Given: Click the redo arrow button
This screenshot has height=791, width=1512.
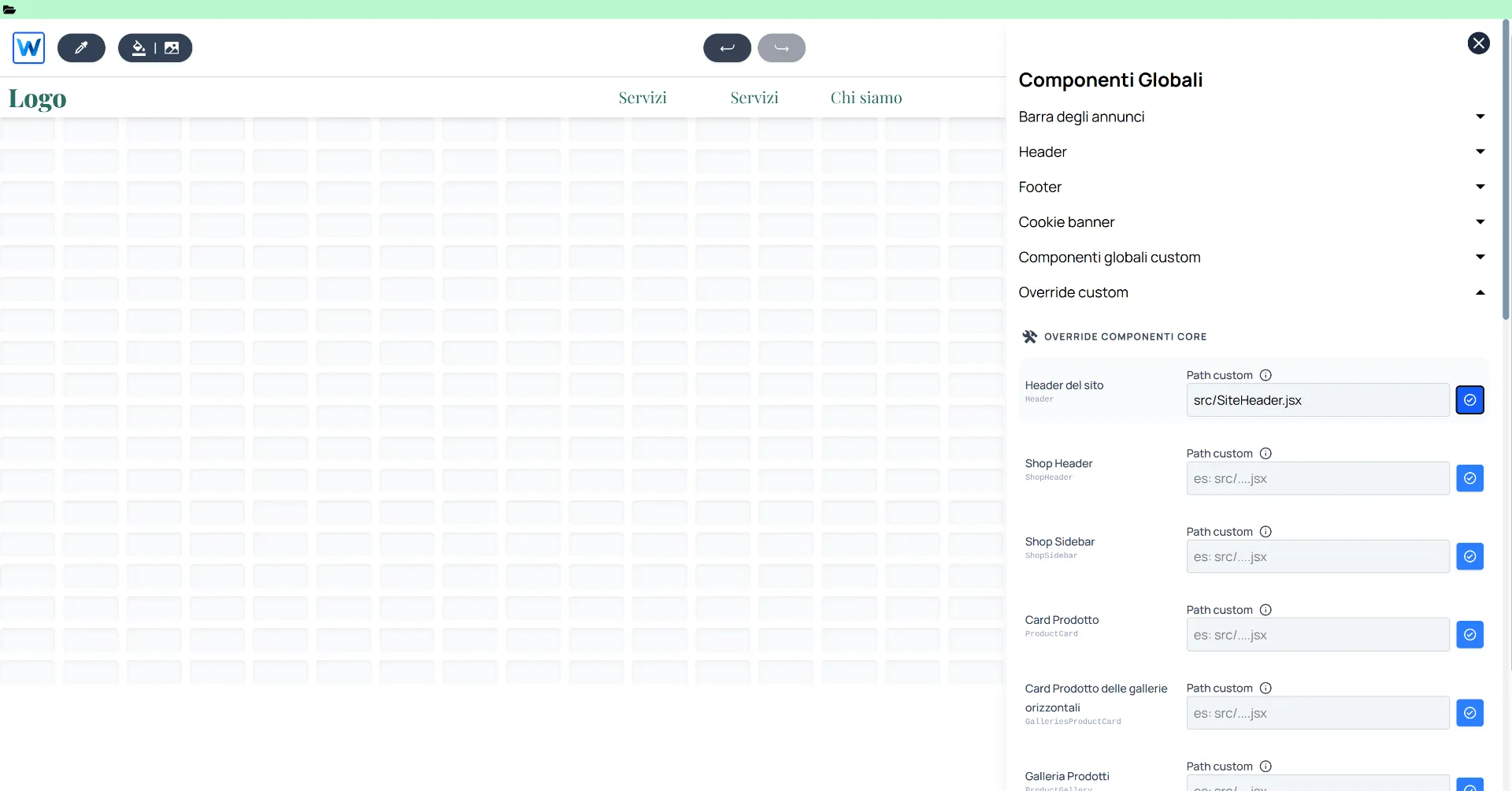Looking at the screenshot, I should coord(781,48).
